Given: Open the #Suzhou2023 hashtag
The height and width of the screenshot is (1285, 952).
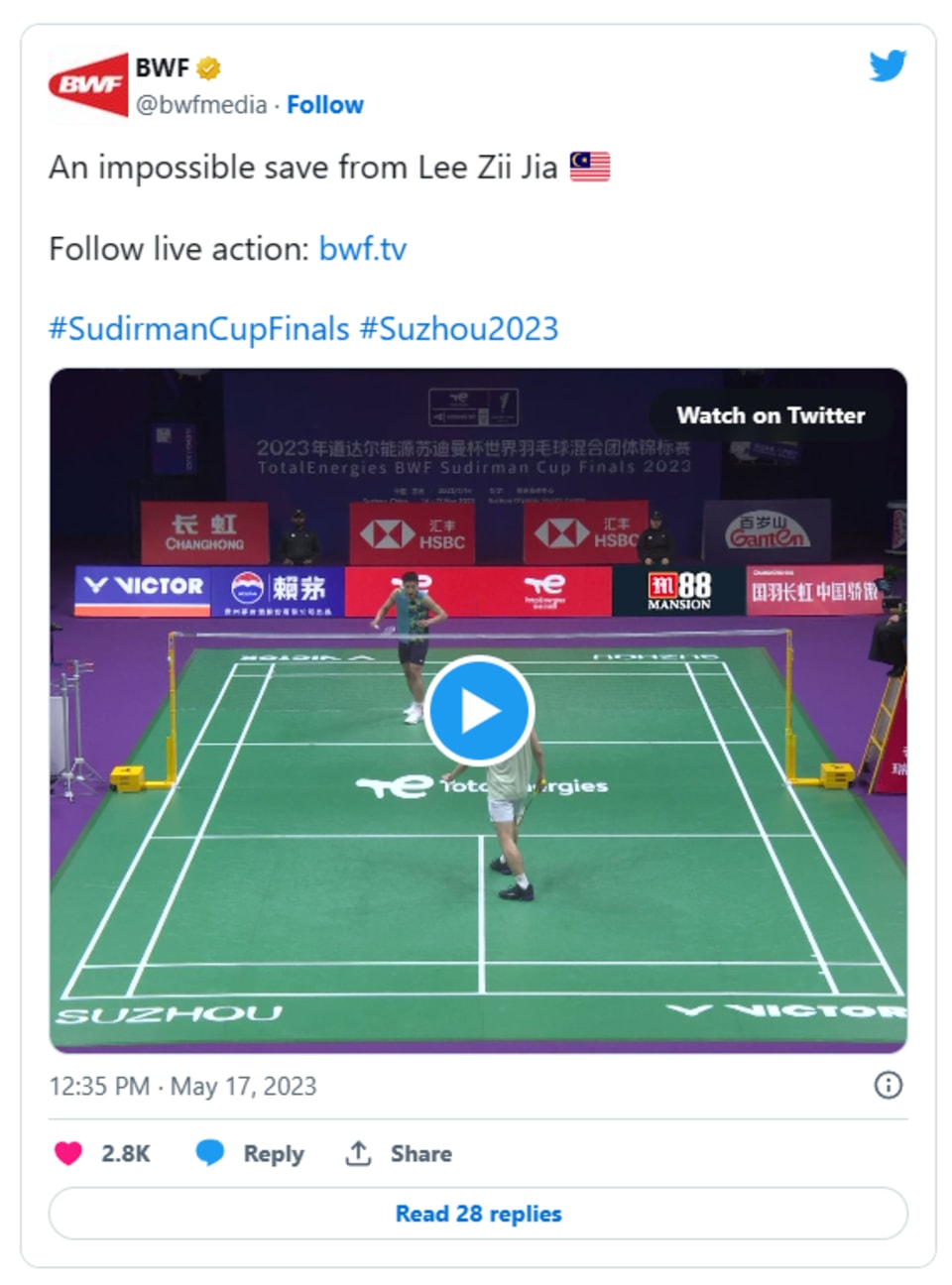Looking at the screenshot, I should point(459,328).
